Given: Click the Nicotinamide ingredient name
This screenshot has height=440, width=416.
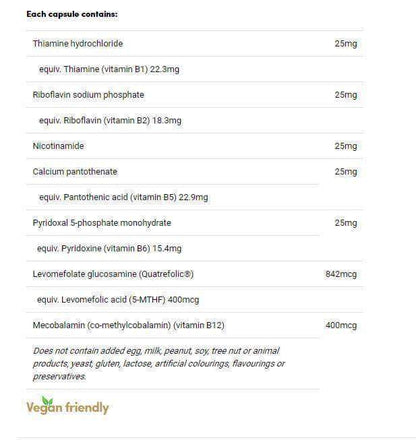Looking at the screenshot, I should click(58, 146).
